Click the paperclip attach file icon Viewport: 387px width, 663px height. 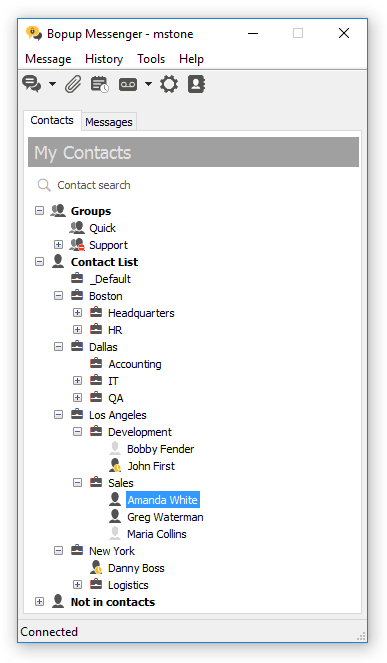pyautogui.click(x=73, y=84)
